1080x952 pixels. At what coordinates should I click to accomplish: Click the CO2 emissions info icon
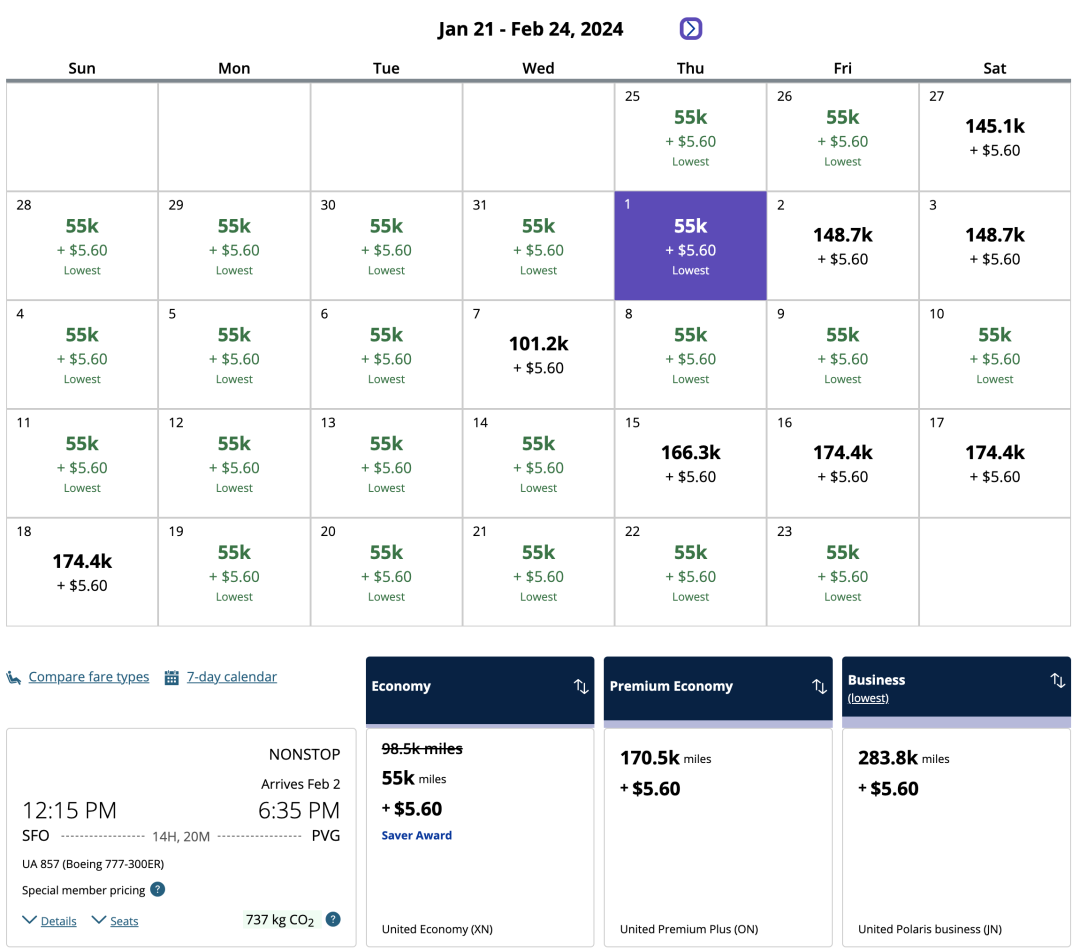[x=333, y=919]
